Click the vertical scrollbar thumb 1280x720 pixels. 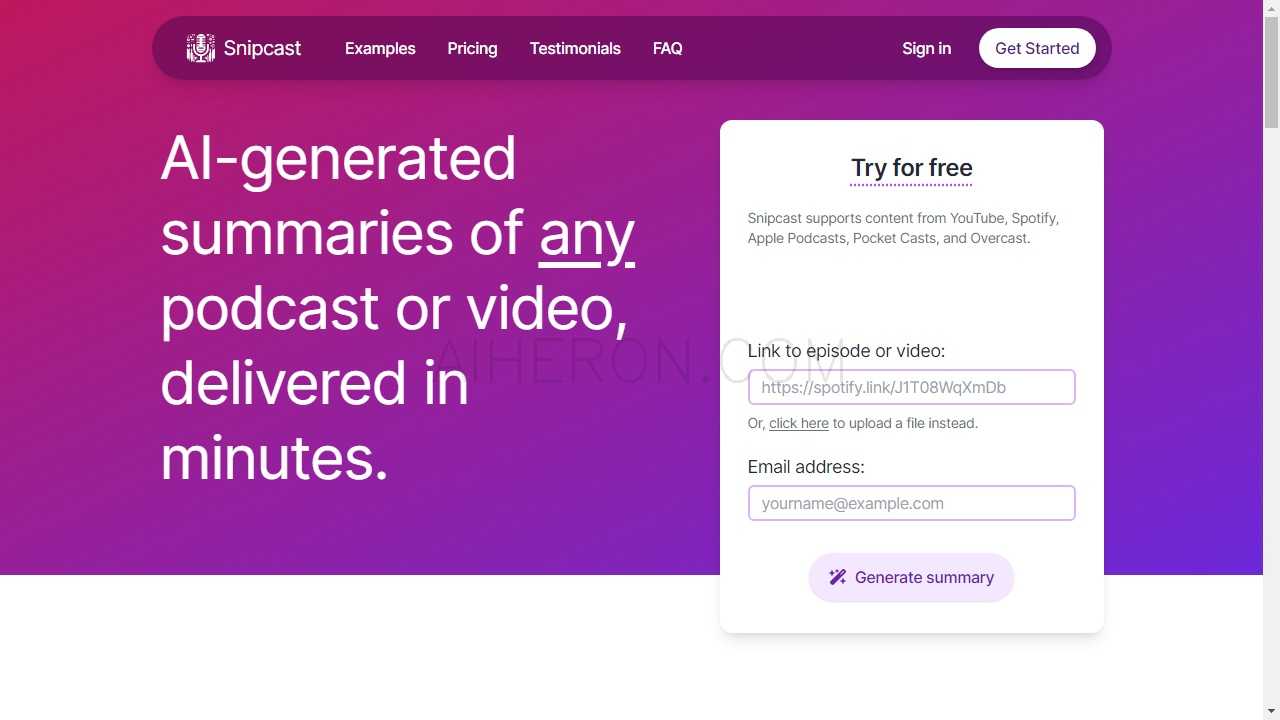(1272, 72)
